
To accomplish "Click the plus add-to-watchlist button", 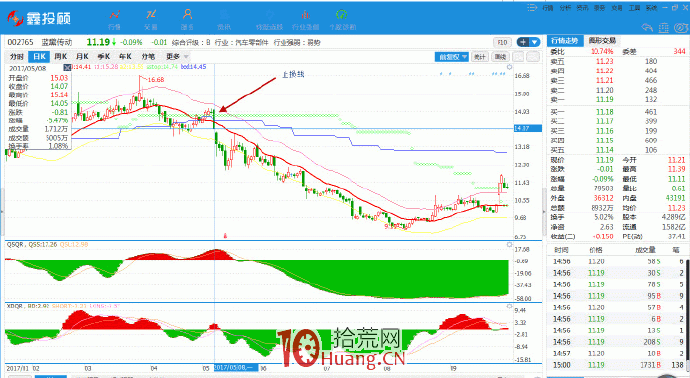I will point(523,42).
